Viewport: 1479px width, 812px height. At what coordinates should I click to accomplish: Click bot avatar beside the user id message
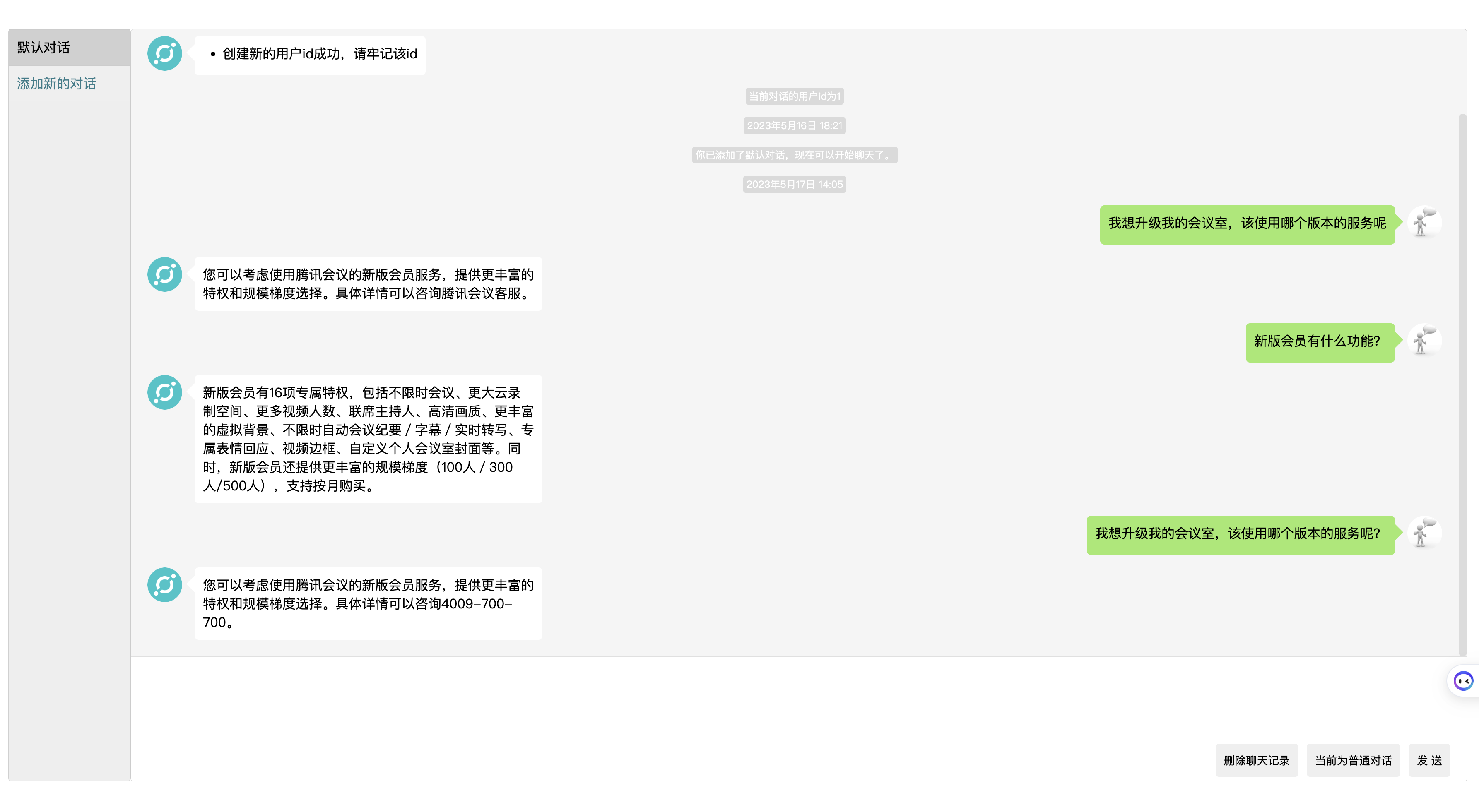(x=165, y=53)
